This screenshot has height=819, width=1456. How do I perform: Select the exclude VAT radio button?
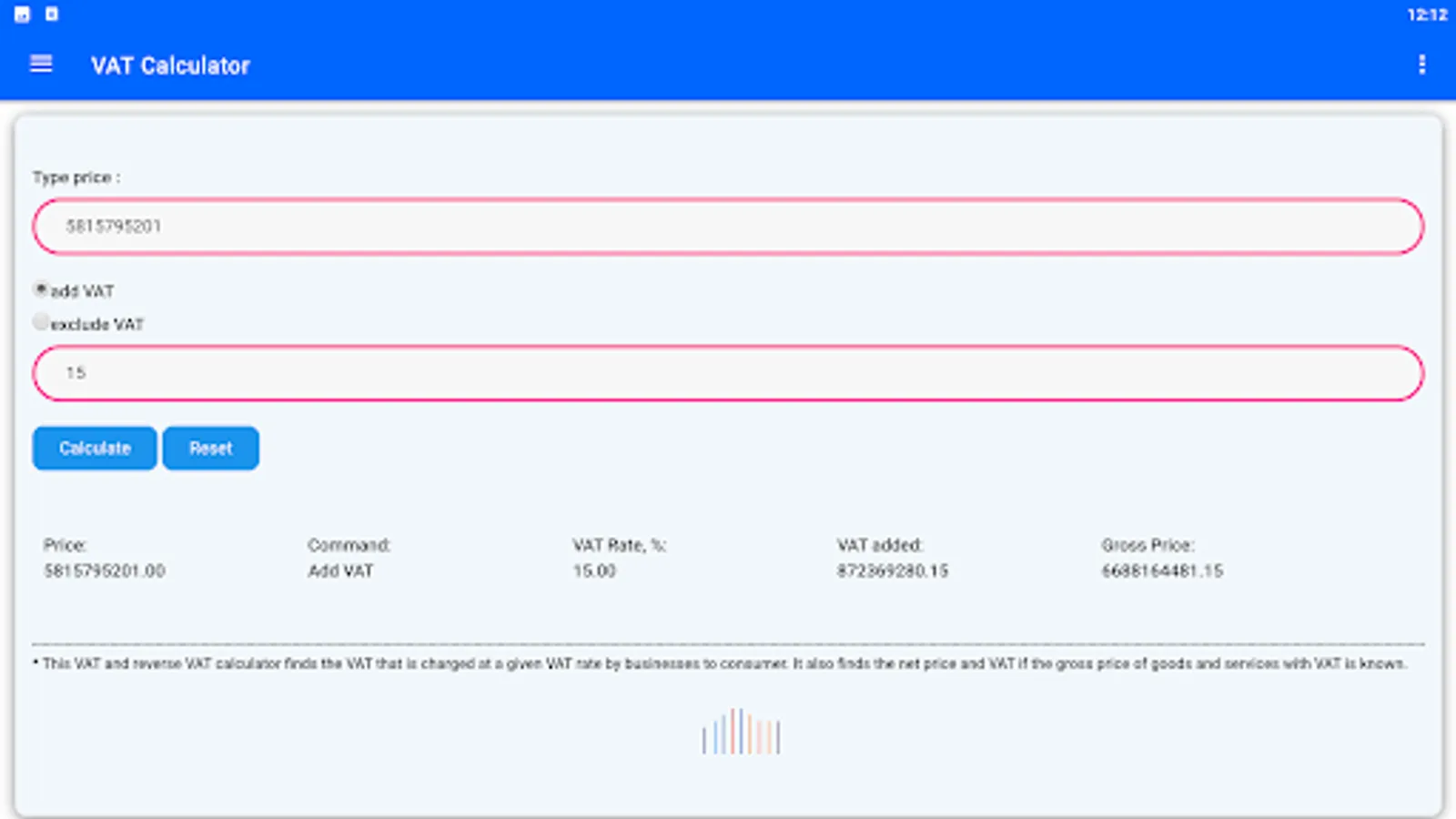coord(41,321)
